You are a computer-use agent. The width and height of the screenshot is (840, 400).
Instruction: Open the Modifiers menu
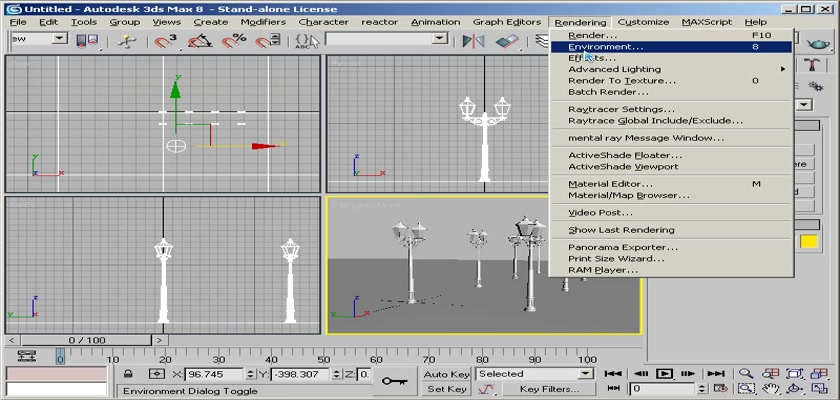[263, 22]
